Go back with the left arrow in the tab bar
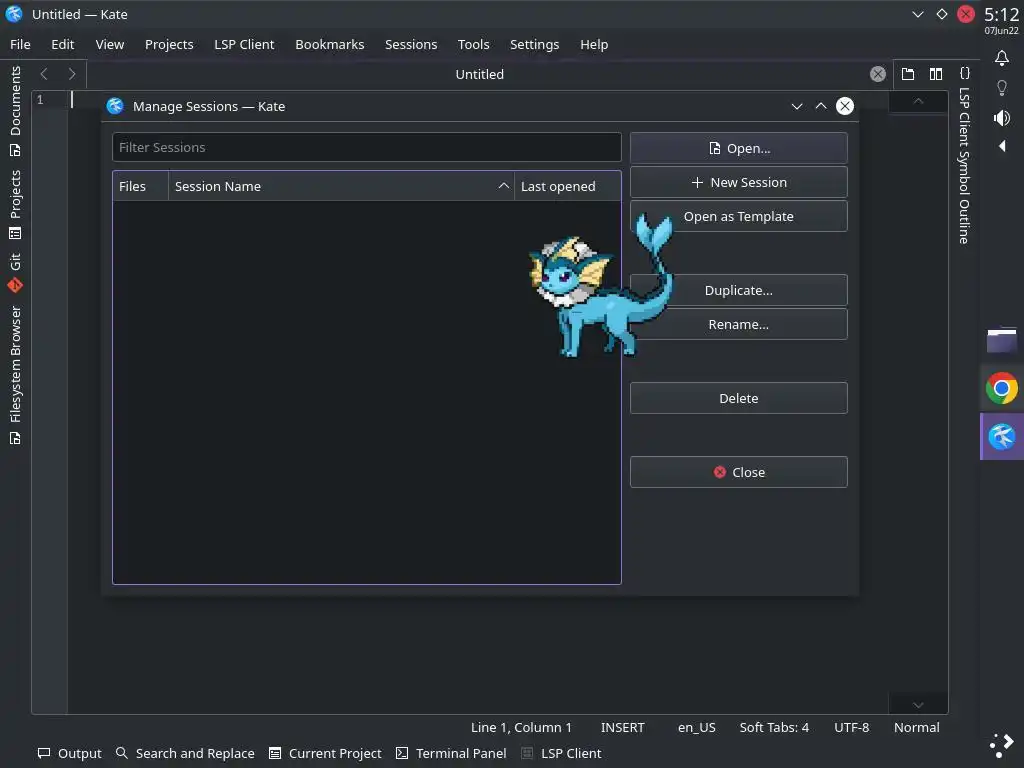Viewport: 1024px width, 768px height. [x=44, y=74]
